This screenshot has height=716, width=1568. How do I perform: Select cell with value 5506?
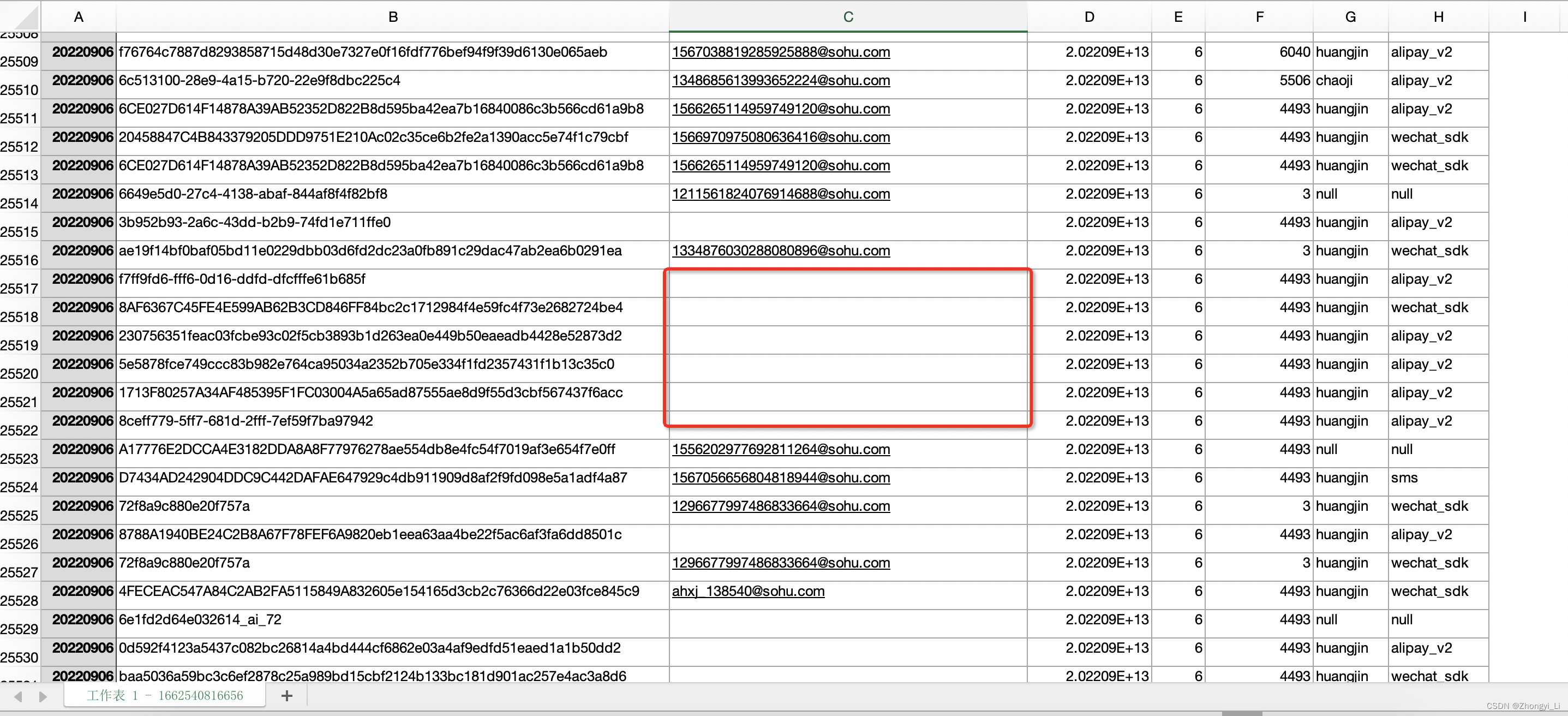click(x=1259, y=85)
